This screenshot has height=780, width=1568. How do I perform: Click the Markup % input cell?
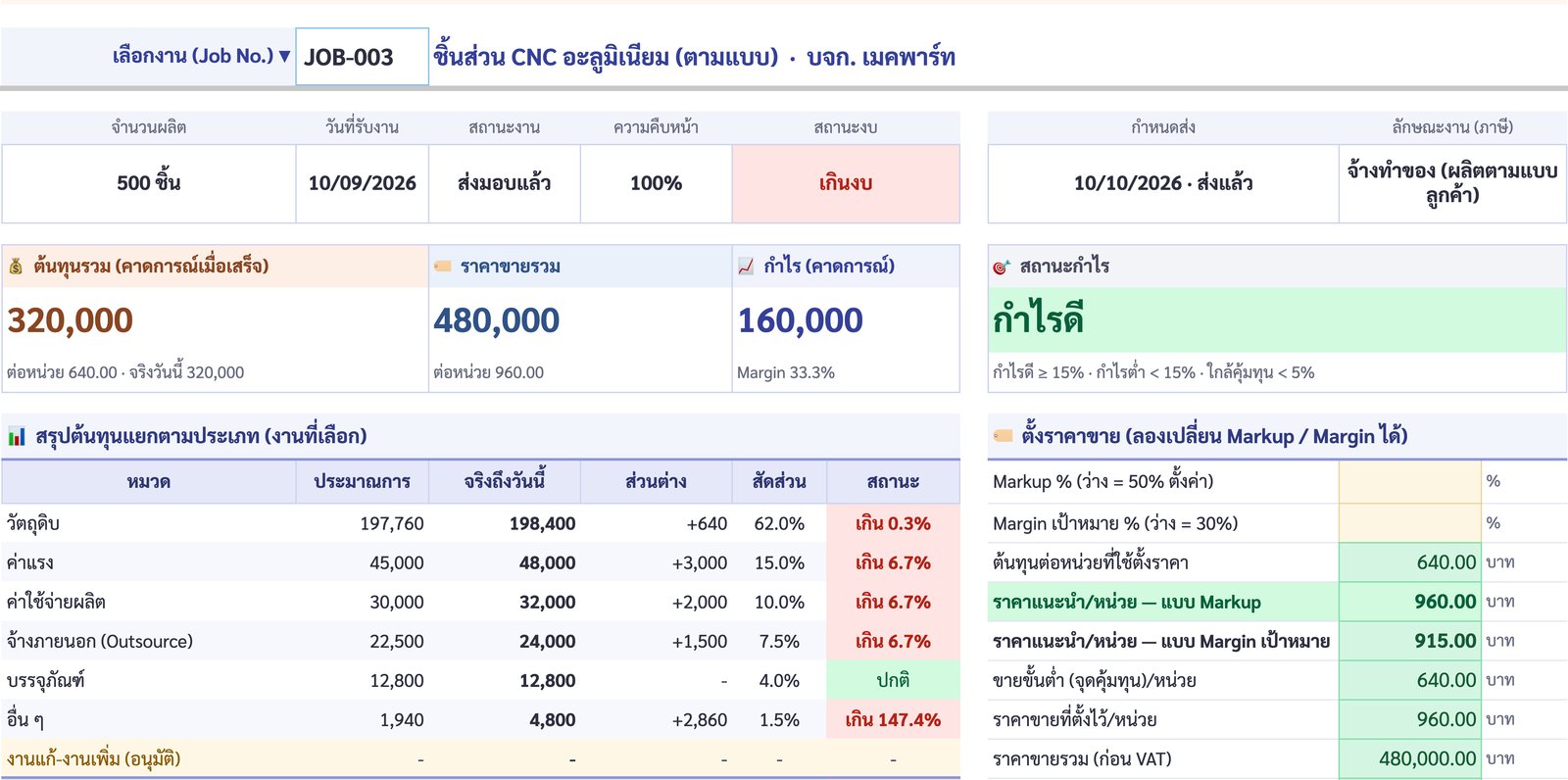click(x=1409, y=481)
